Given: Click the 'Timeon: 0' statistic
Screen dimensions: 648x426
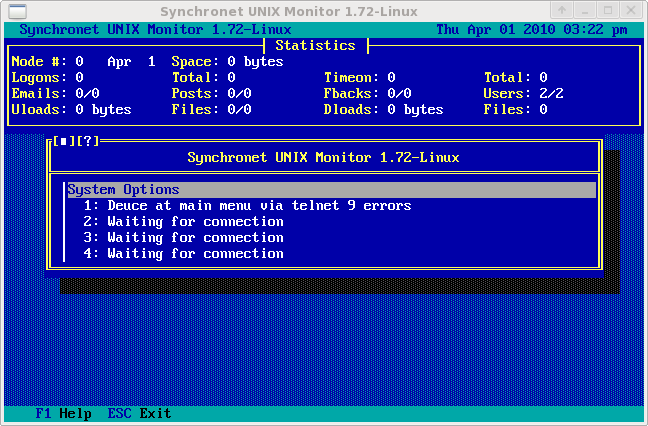Looking at the screenshot, I should [360, 78].
